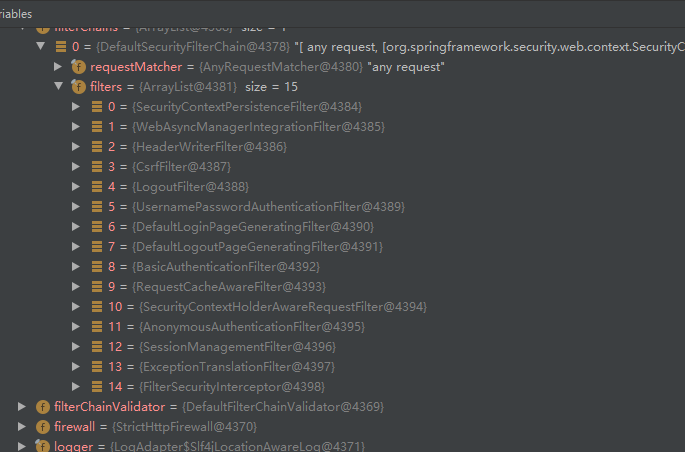Click the field icon beside filters
The image size is (685, 452).
click(x=79, y=87)
